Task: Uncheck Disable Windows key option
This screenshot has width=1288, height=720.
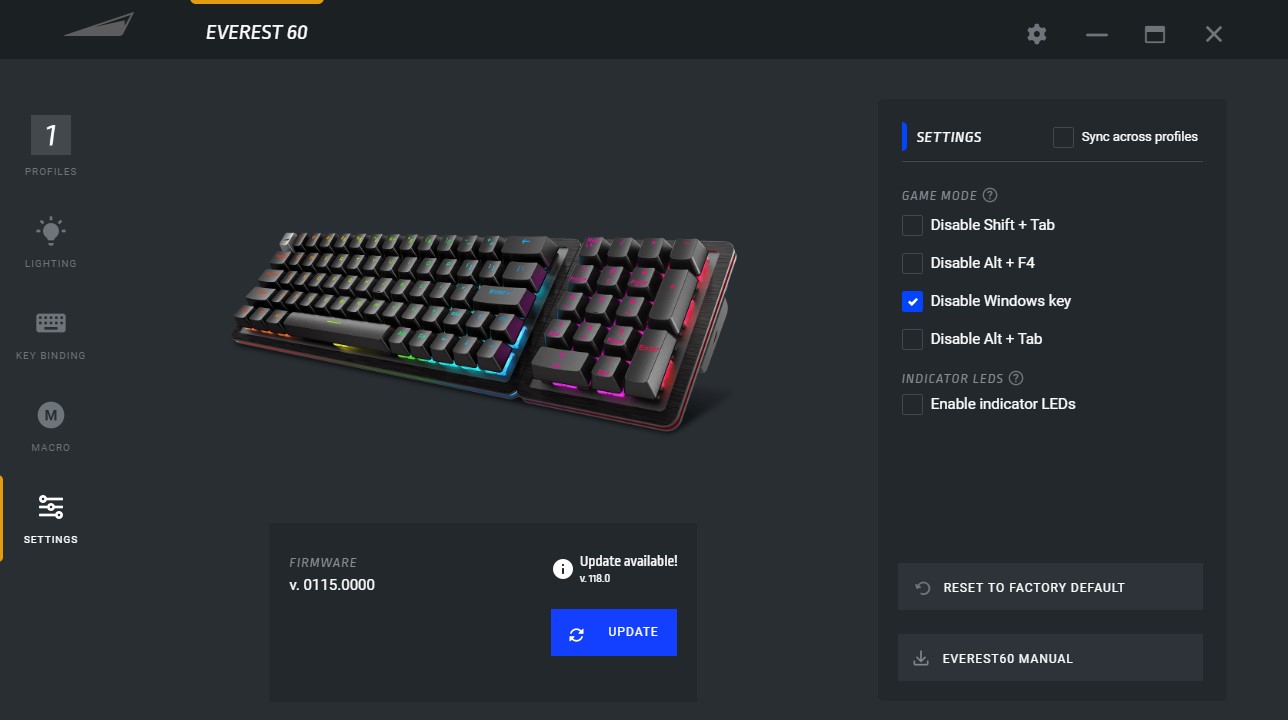Action: click(x=912, y=301)
